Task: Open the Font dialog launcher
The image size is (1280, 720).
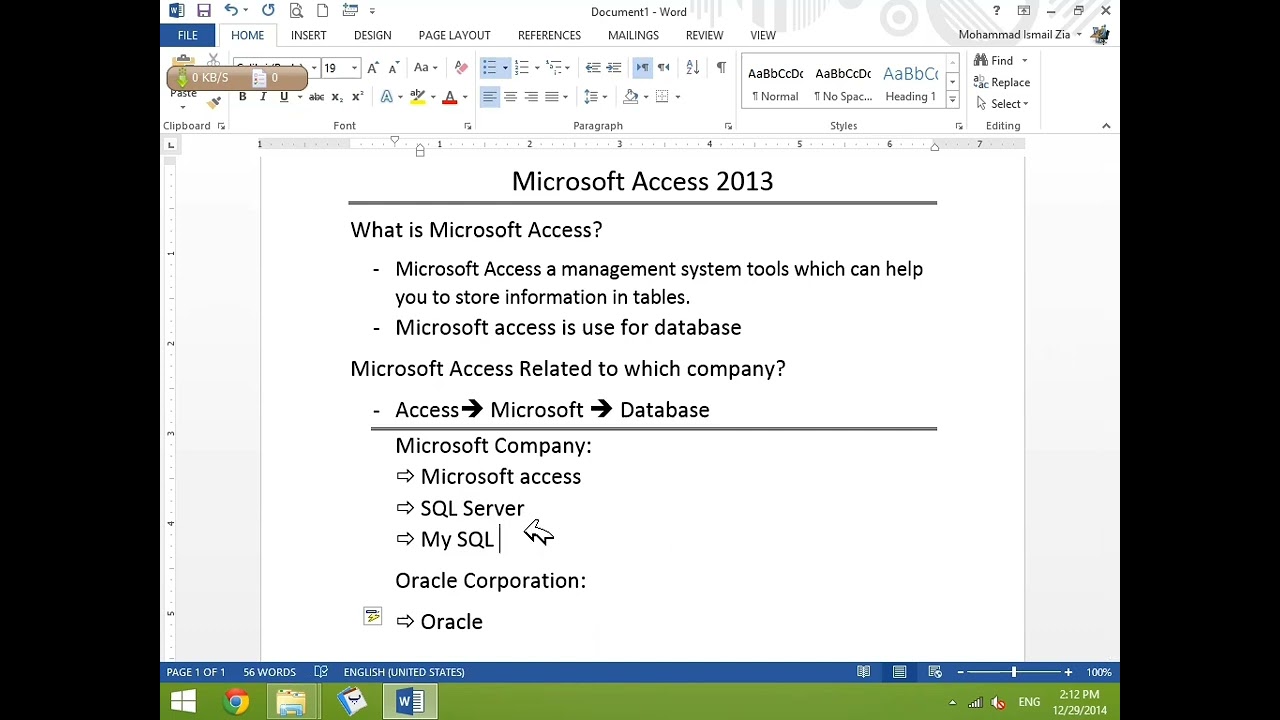Action: 468,126
